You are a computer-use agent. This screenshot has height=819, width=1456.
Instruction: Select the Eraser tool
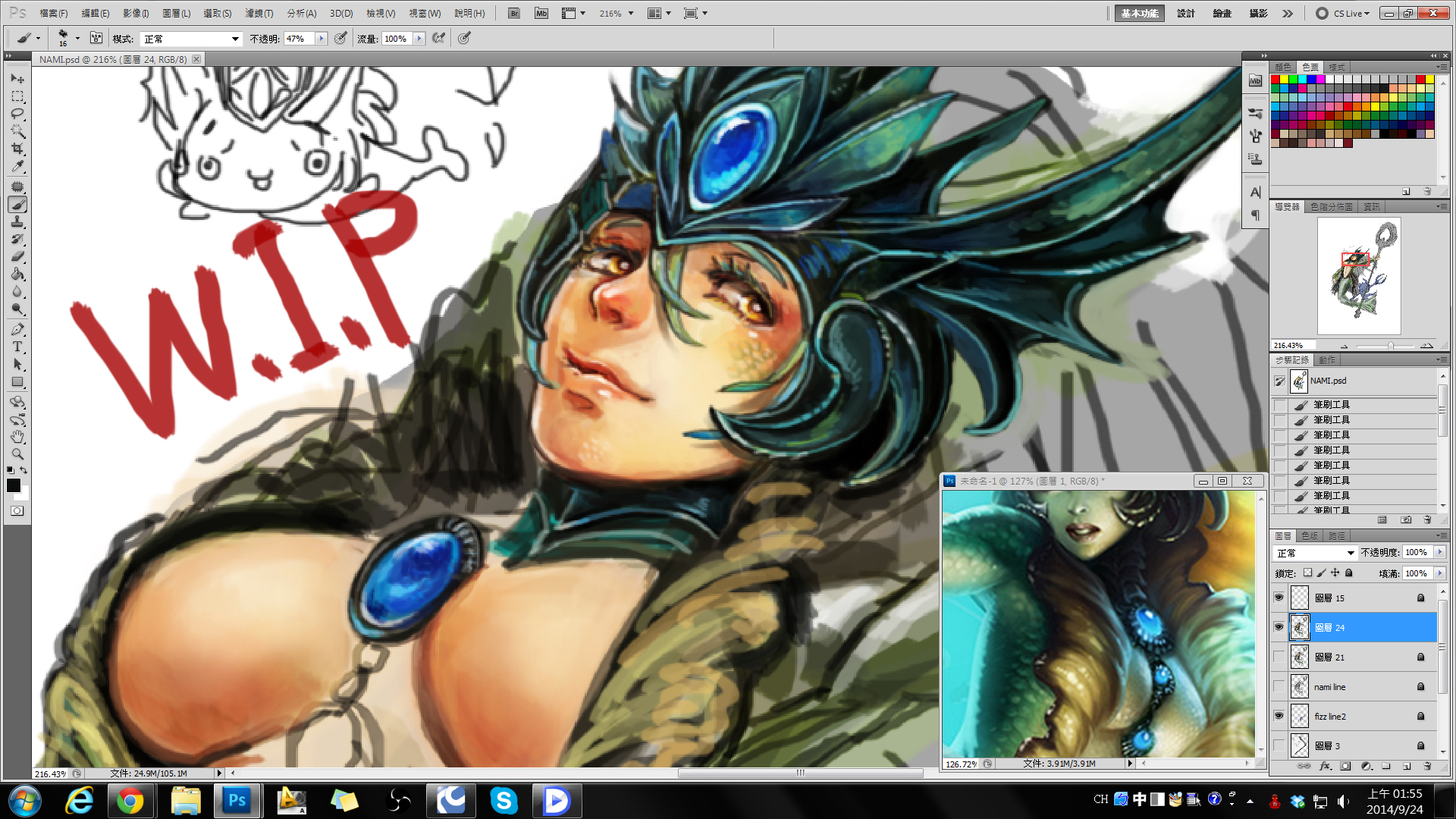[x=17, y=257]
